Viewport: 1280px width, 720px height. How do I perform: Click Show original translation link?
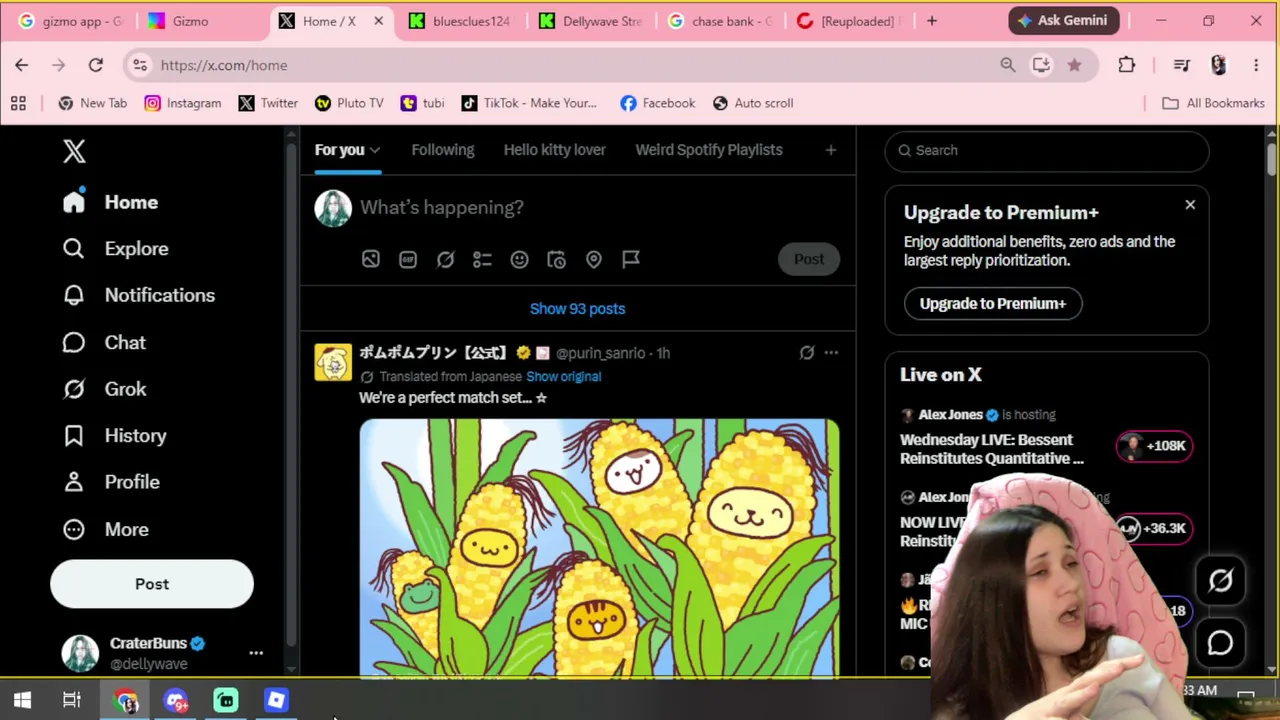click(x=564, y=377)
